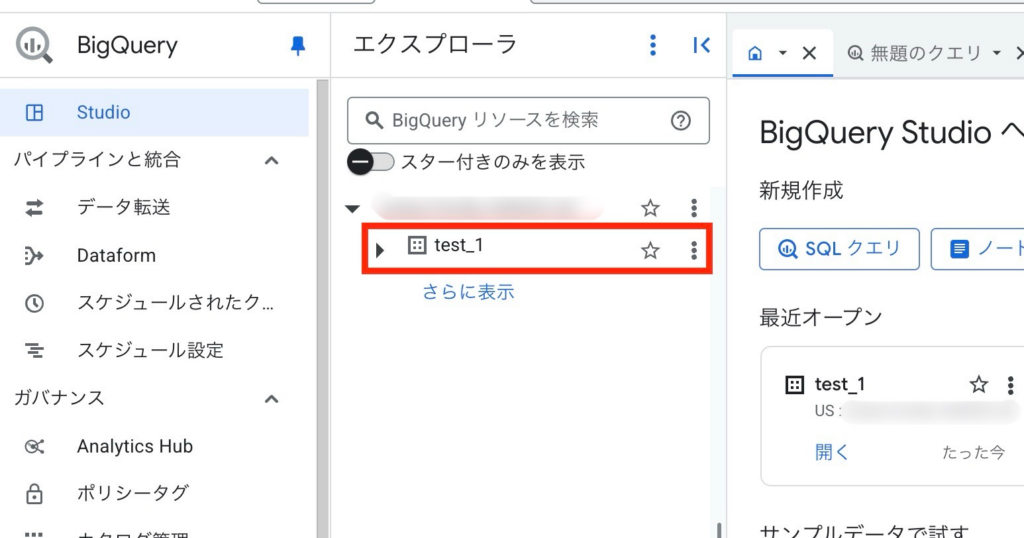Open the Studio menu item
Screen dimensions: 1024x538
click(103, 112)
